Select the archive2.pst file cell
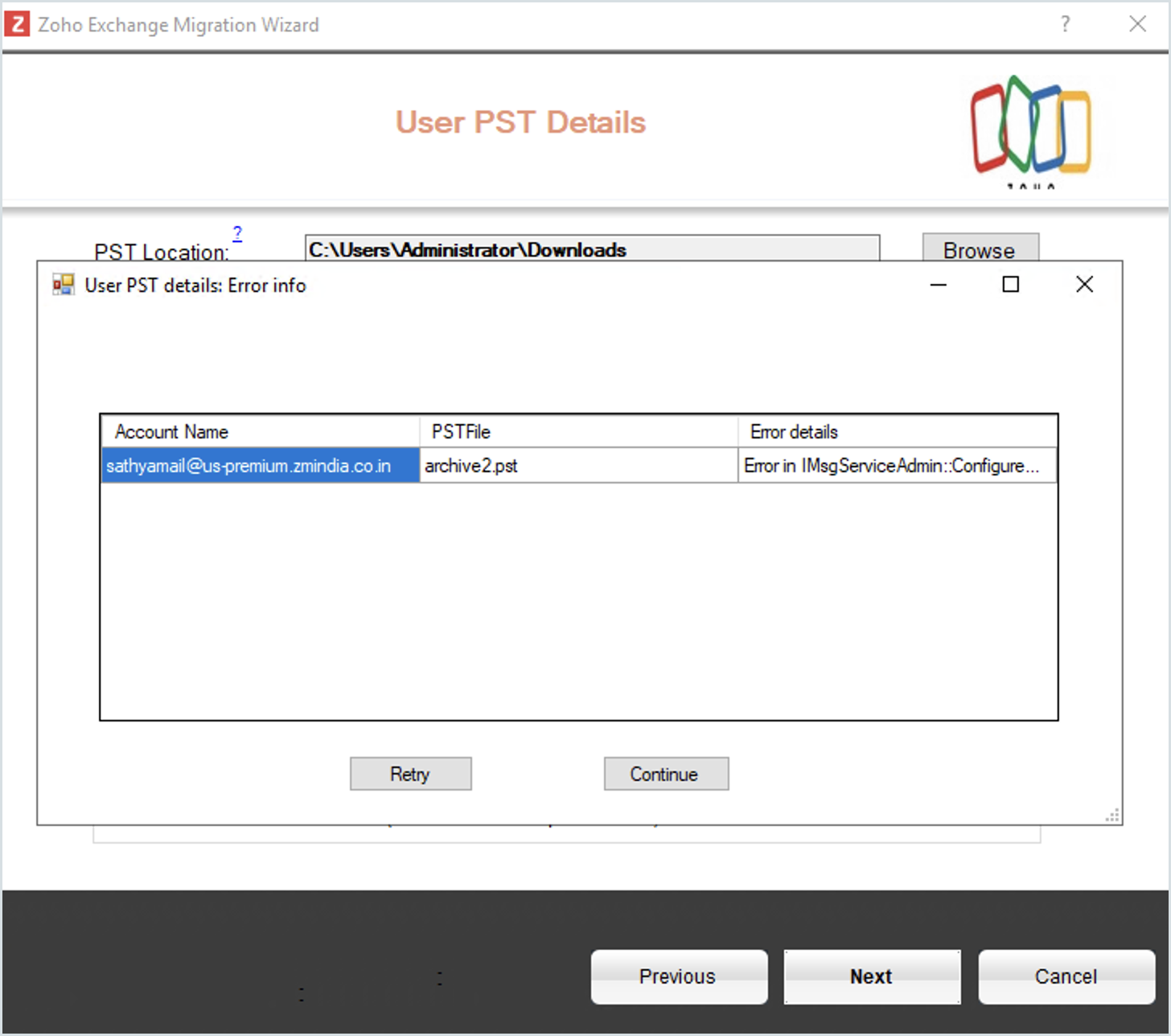Image resolution: width=1171 pixels, height=1036 pixels. [x=579, y=466]
